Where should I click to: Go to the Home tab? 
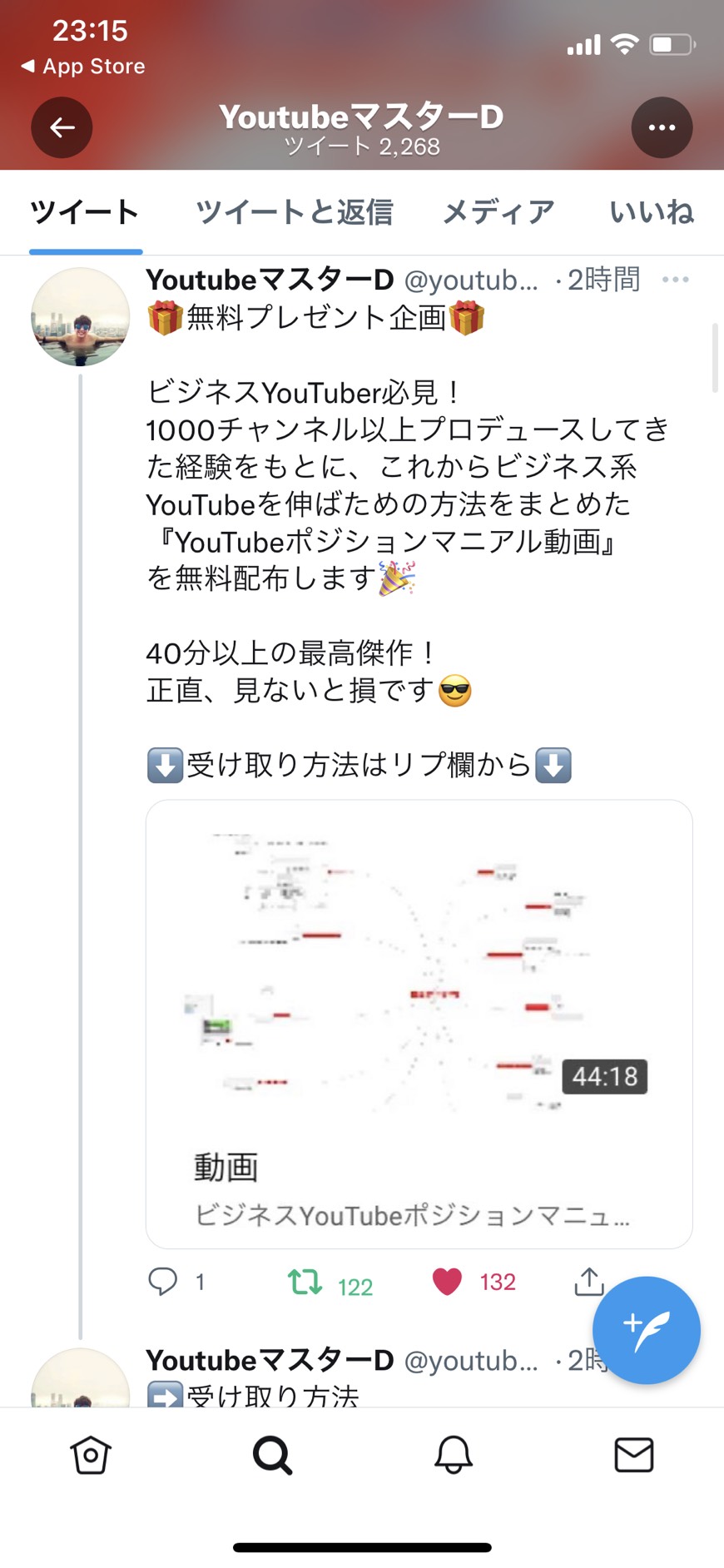91,1455
